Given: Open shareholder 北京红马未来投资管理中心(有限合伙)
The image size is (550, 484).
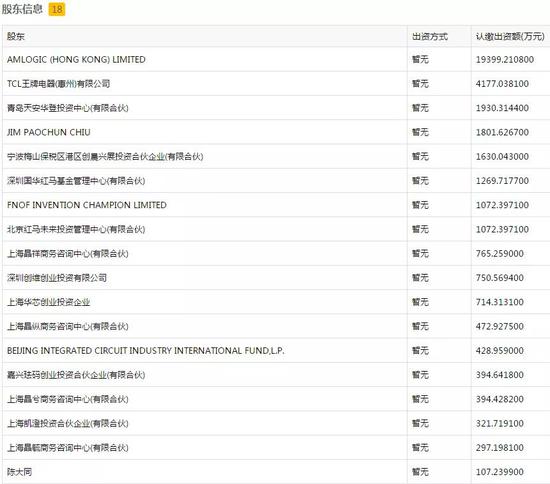Looking at the screenshot, I should (76, 229).
